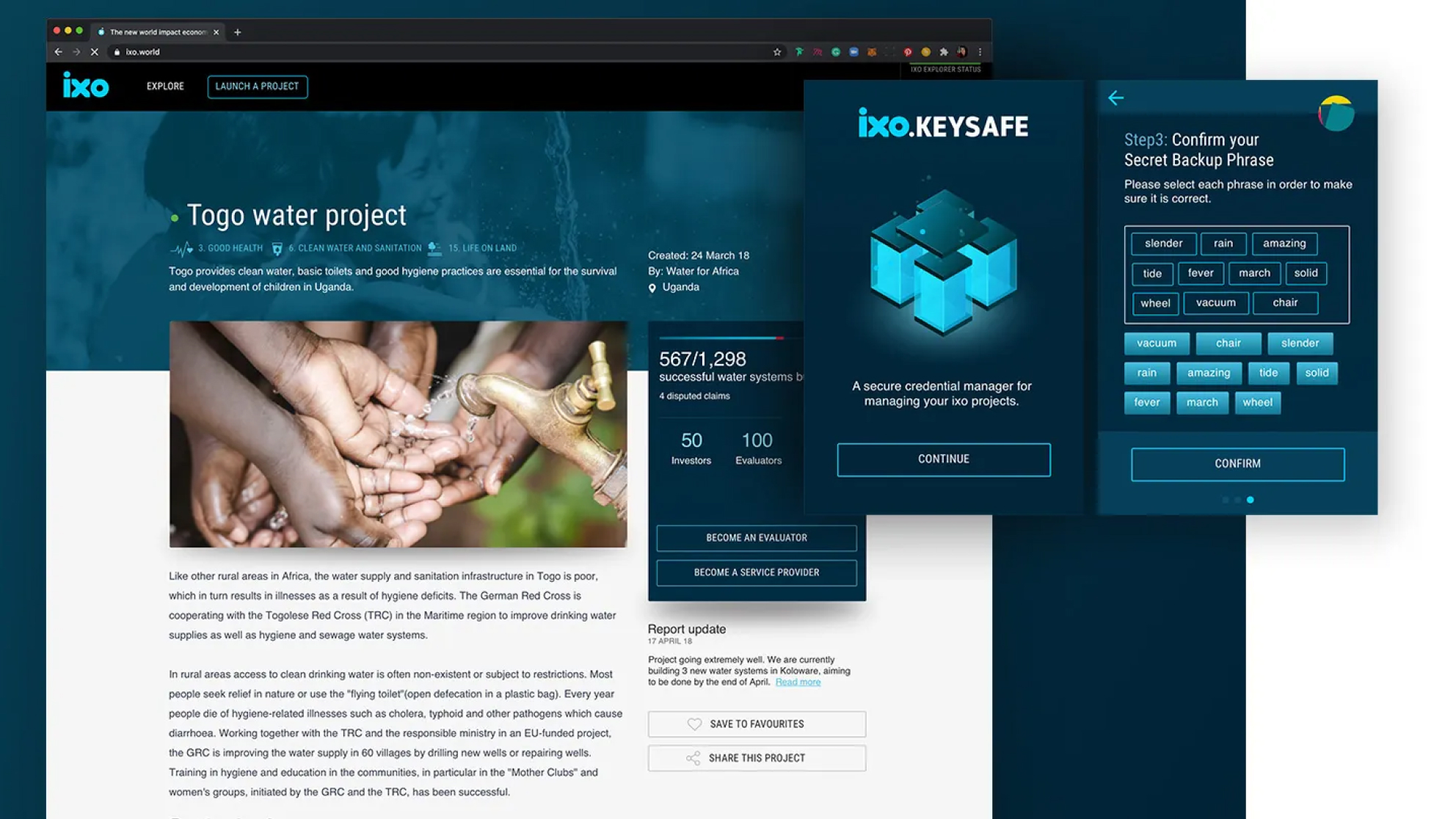The width and height of the screenshot is (1456, 819).
Task: Select the filled 'rain' word button
Action: point(1147,373)
